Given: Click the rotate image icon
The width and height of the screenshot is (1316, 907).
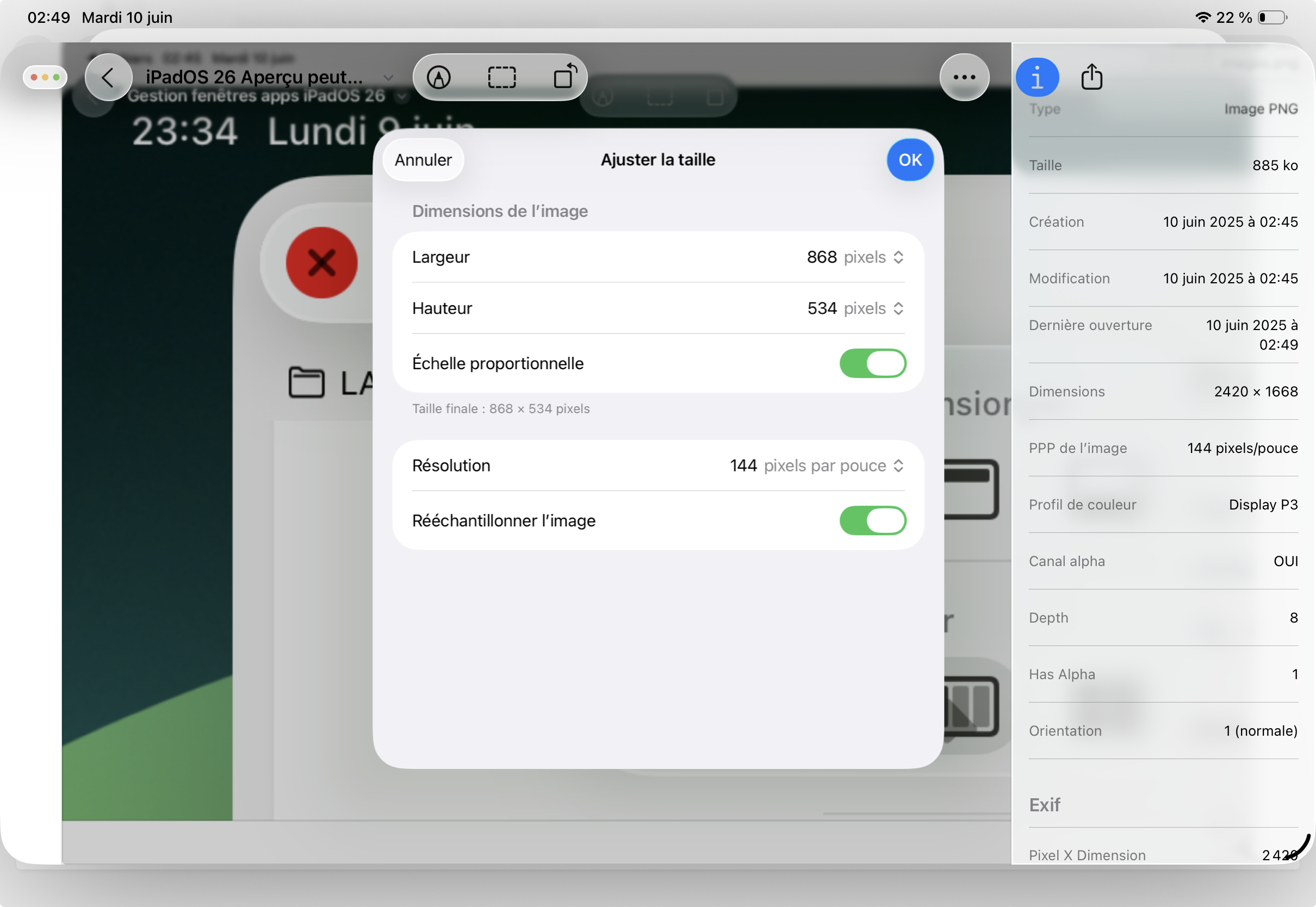Looking at the screenshot, I should click(565, 76).
